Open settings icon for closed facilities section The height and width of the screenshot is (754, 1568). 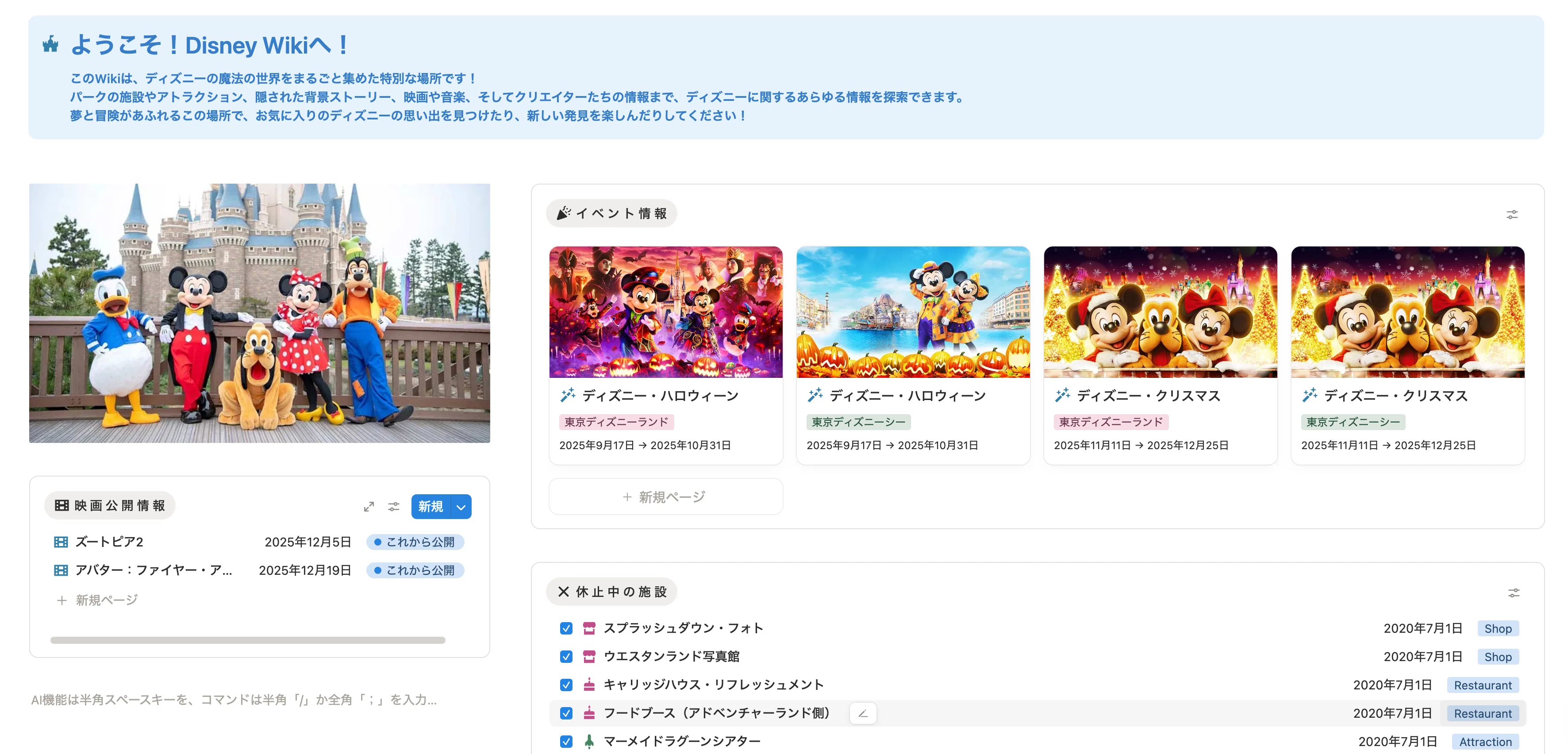coord(1514,593)
